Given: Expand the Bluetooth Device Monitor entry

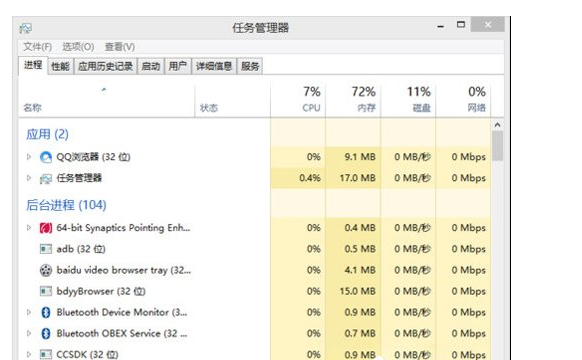Looking at the screenshot, I should [29, 312].
